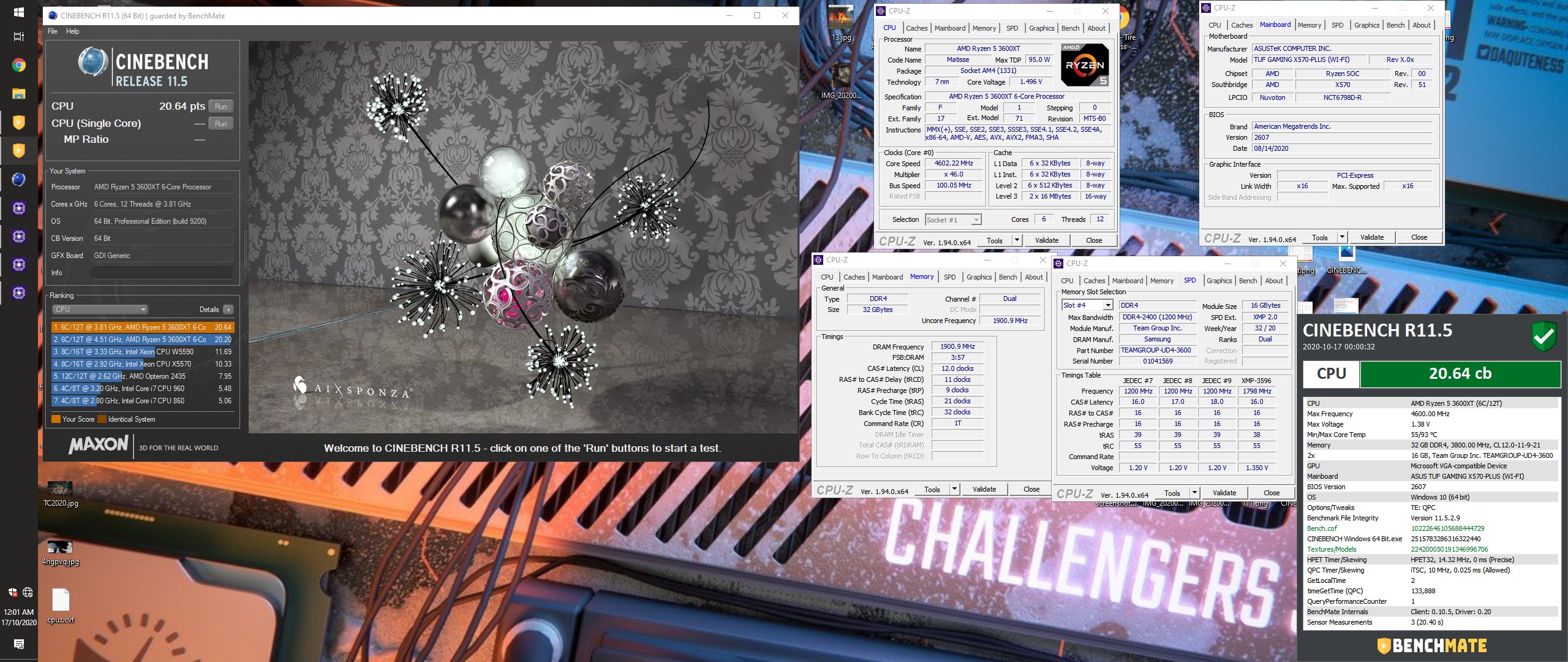Select ranking row 6C/12T @ 4.51 GHz
Viewport: 1568px width, 662px height.
tap(143, 340)
